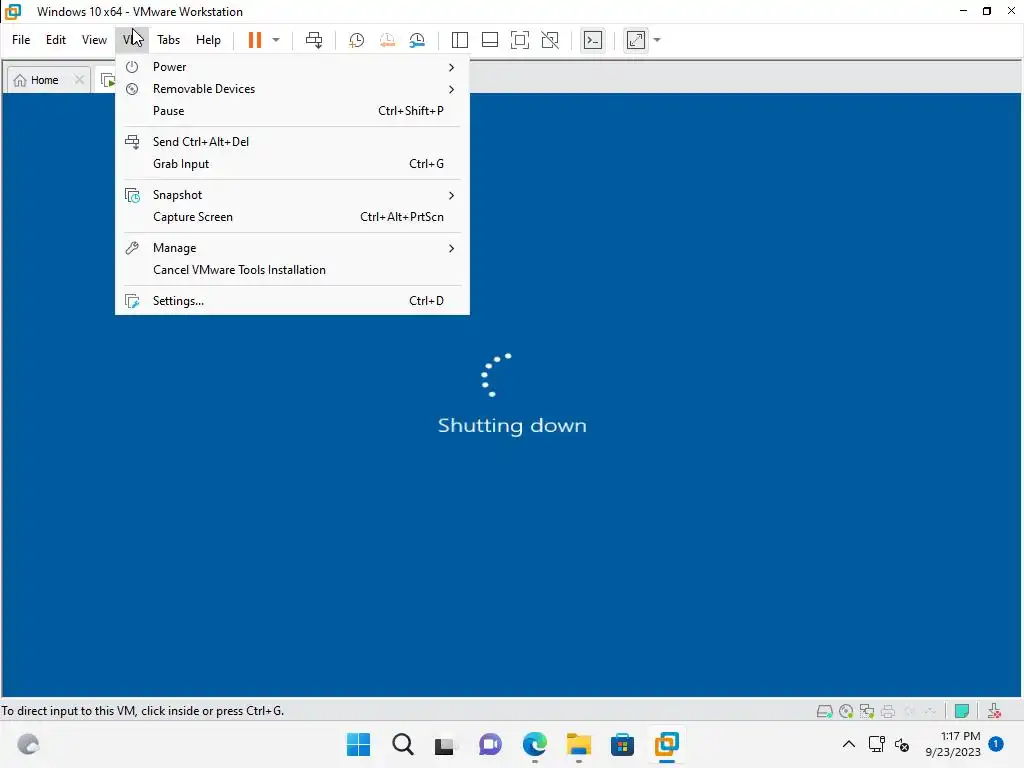Viewport: 1024px width, 768px height.
Task: Click VMware Workstation taskbar icon
Action: point(667,744)
